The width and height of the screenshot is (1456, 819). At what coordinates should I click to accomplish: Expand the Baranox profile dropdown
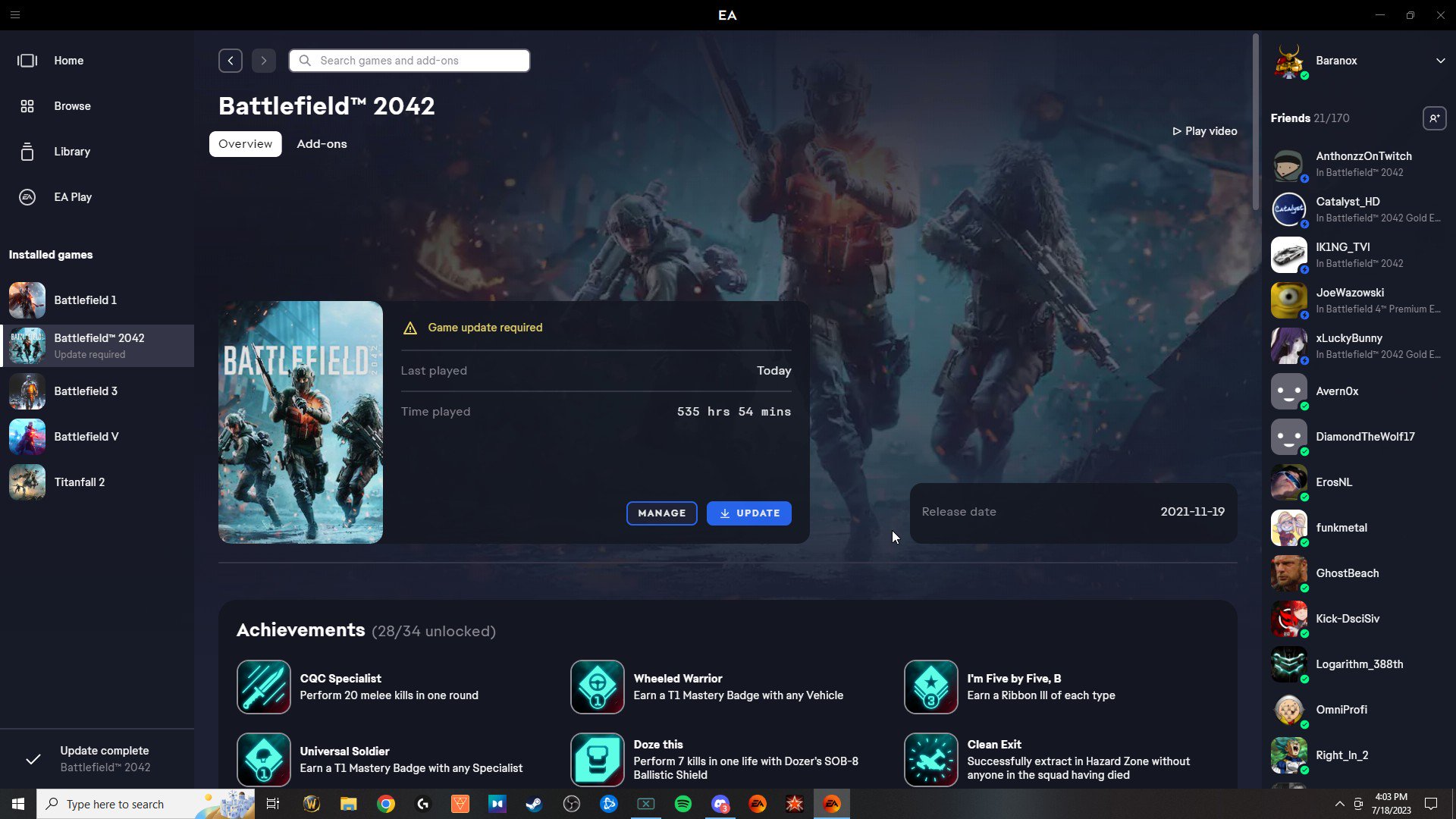(1440, 61)
